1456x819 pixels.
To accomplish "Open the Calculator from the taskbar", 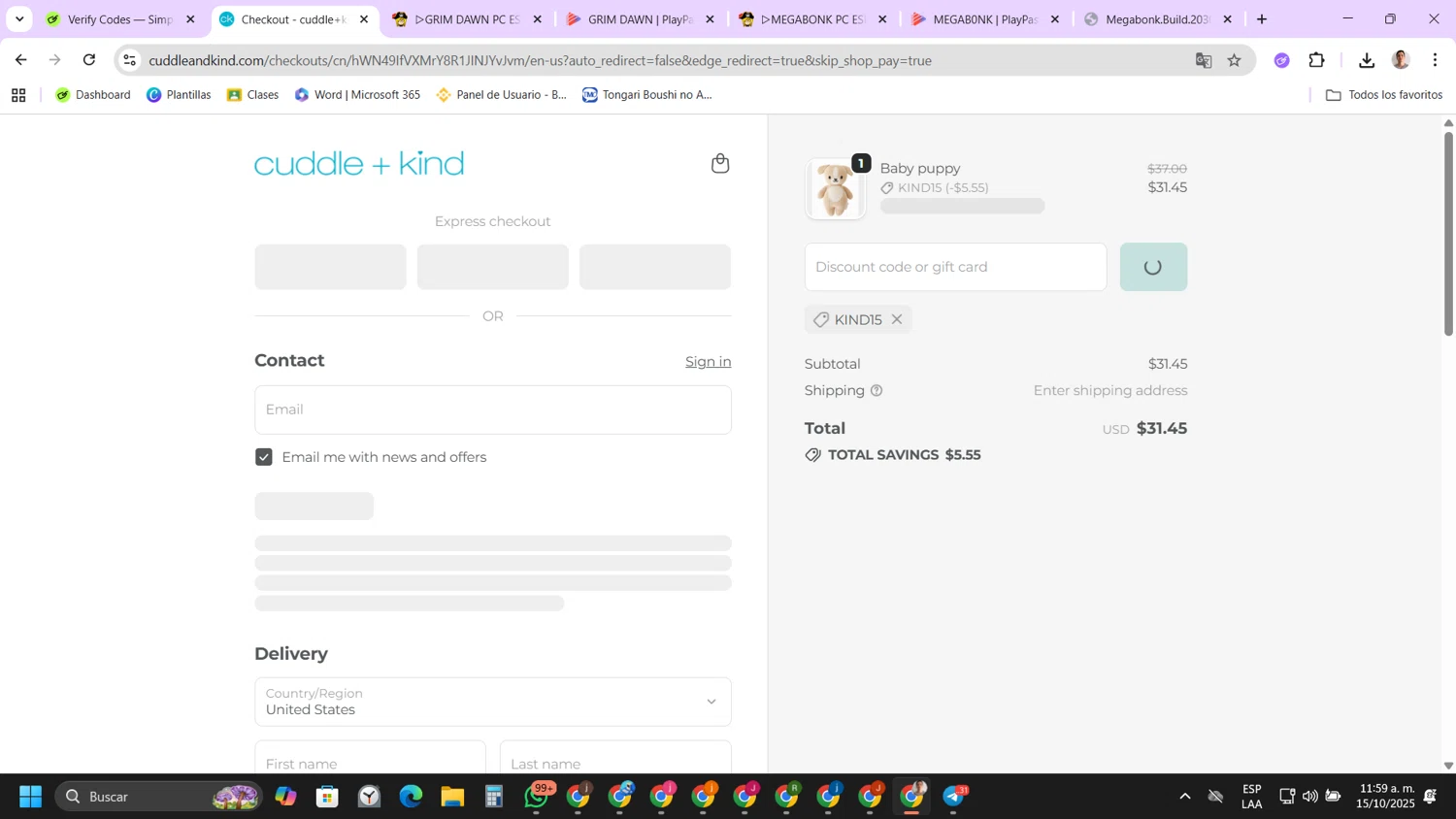I will (494, 797).
